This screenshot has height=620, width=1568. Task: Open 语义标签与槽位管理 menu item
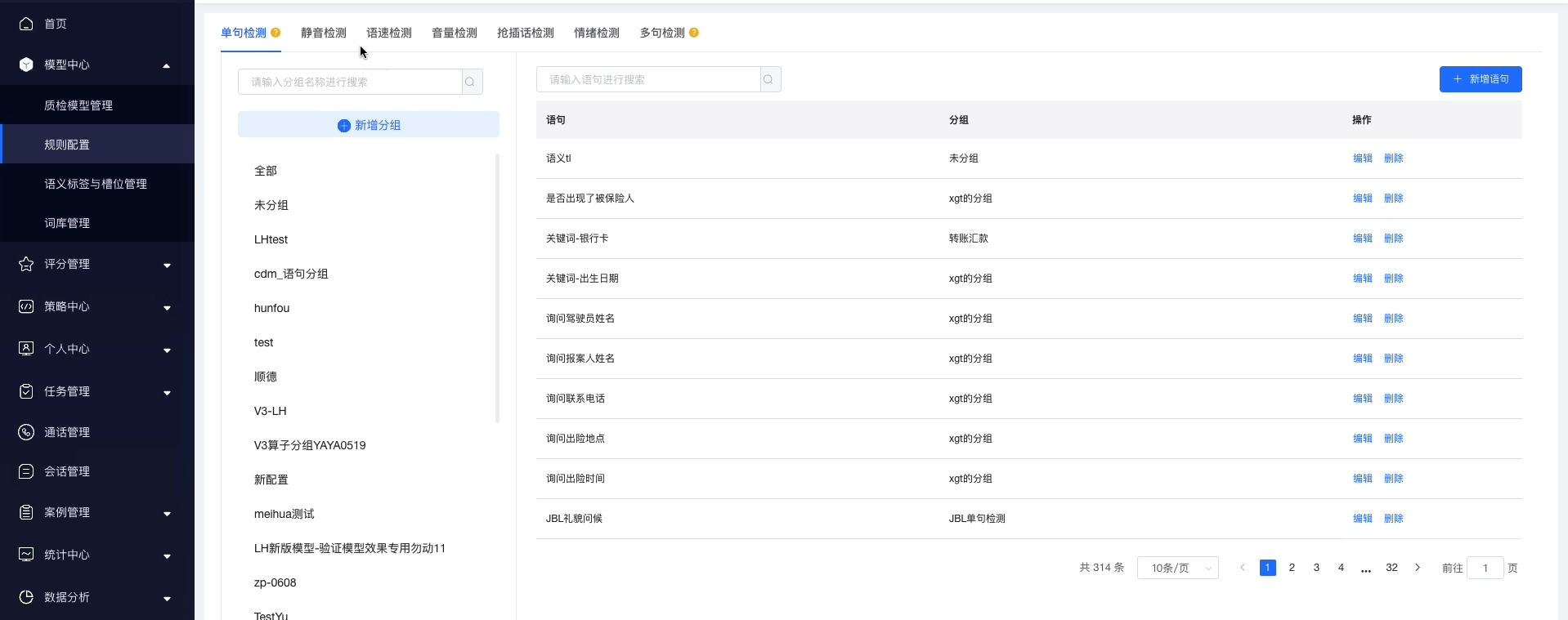click(97, 184)
